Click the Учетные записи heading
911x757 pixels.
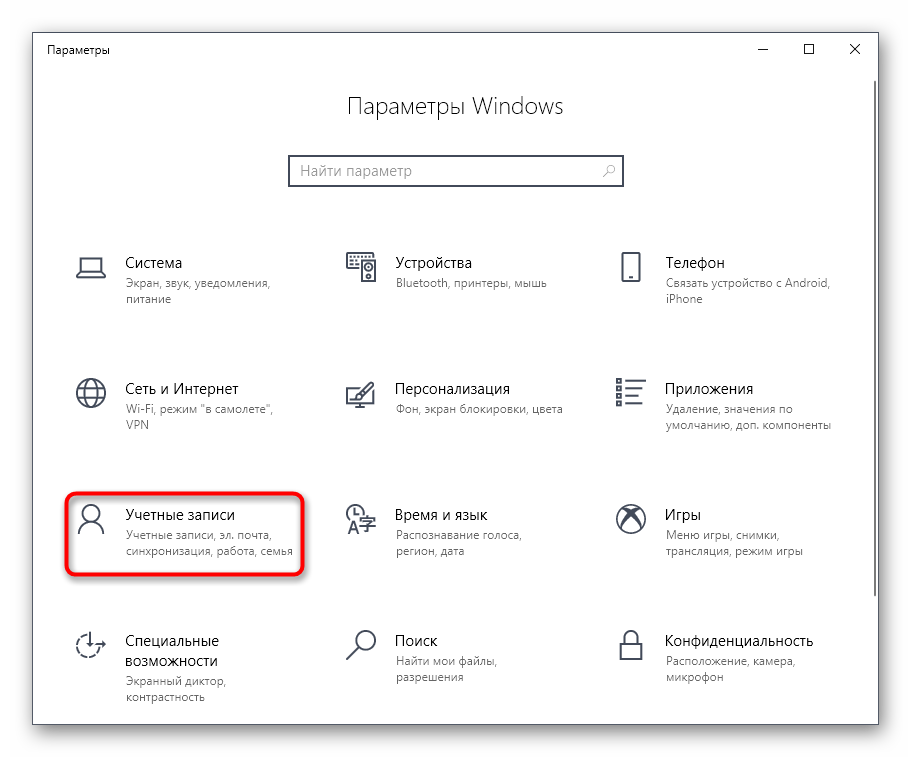(x=180, y=515)
